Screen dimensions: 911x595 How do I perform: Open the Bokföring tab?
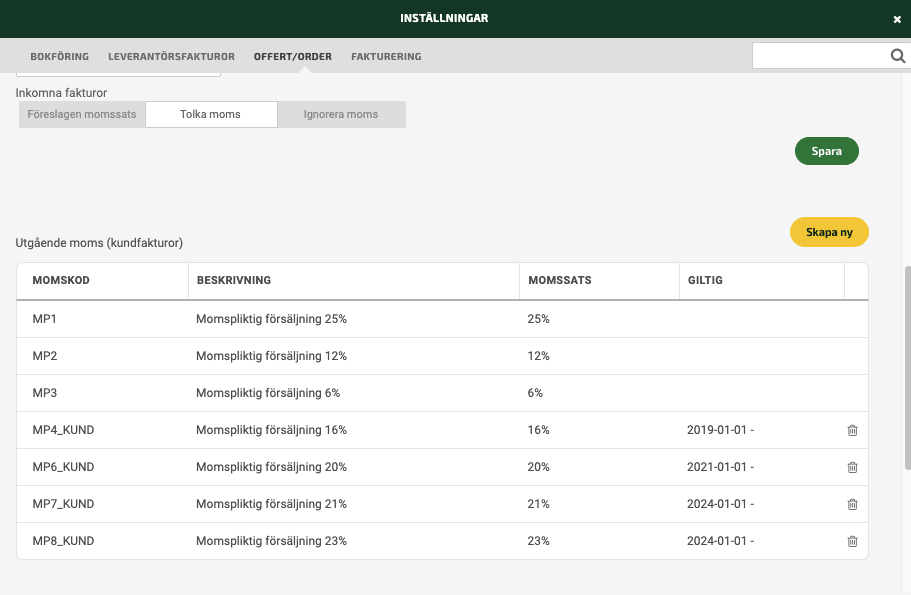[60, 56]
